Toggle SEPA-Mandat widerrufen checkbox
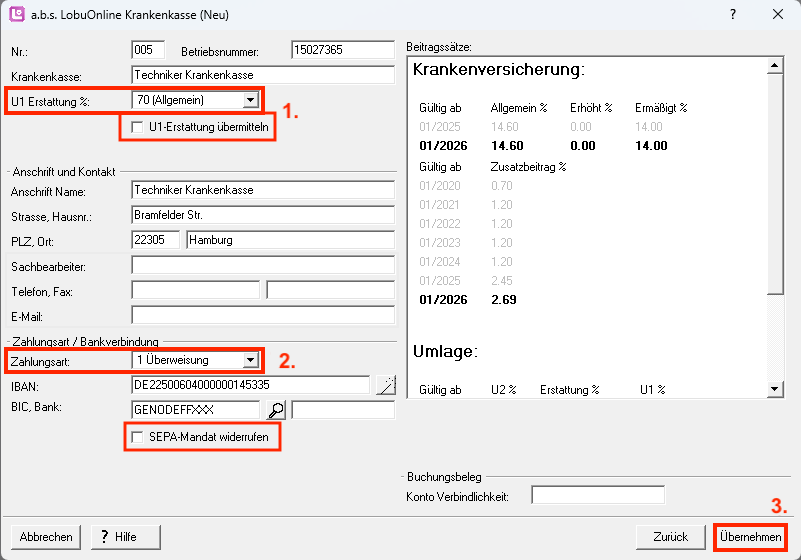This screenshot has height=560, width=801. click(x=137, y=437)
